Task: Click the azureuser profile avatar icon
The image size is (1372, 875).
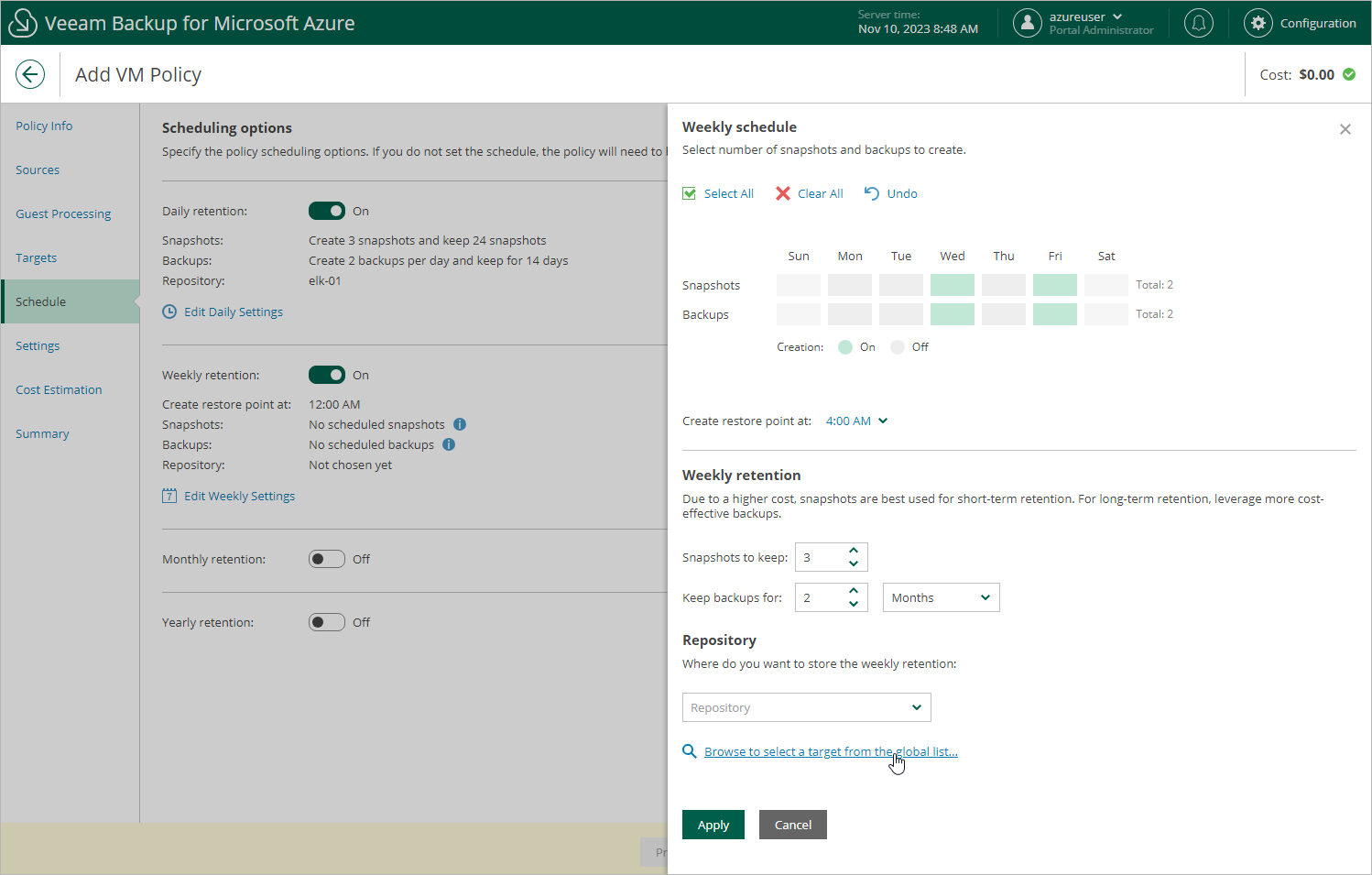Action: tap(1028, 23)
